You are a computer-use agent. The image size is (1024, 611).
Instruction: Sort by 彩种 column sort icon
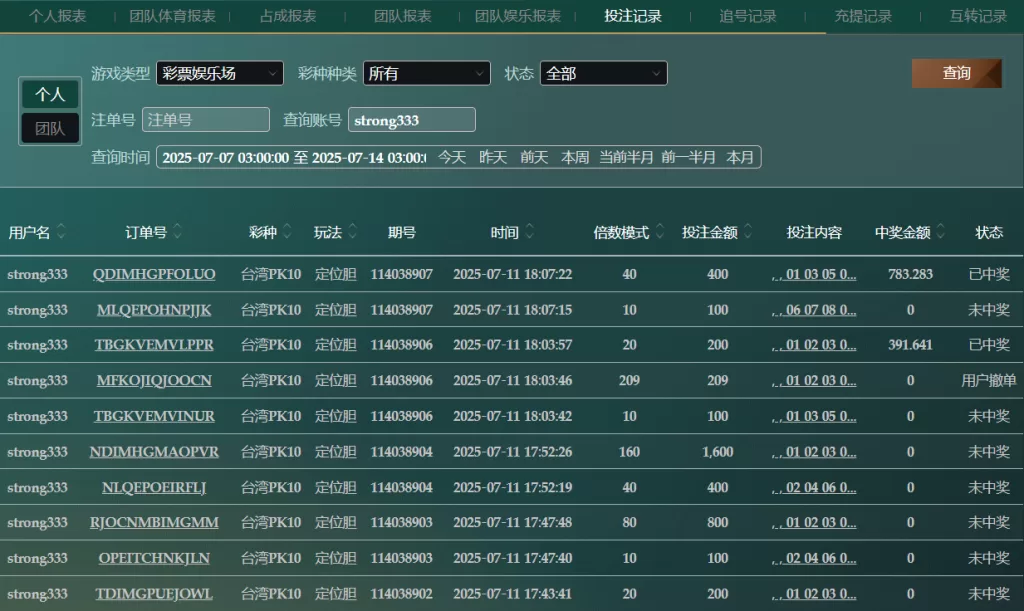(287, 232)
